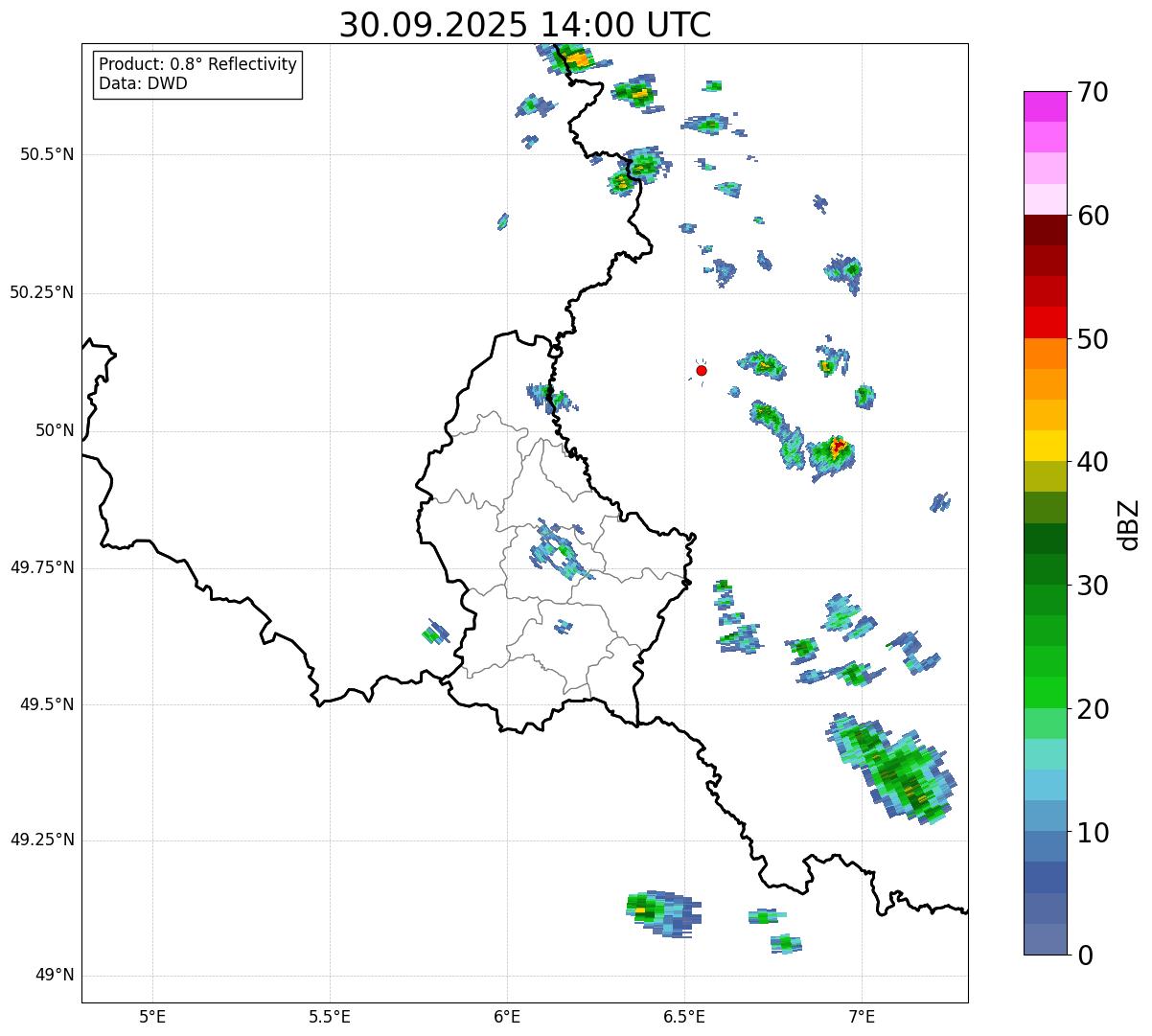
Task: Click the title 30.09.2025 14:00 UTC
Action: tap(525, 25)
